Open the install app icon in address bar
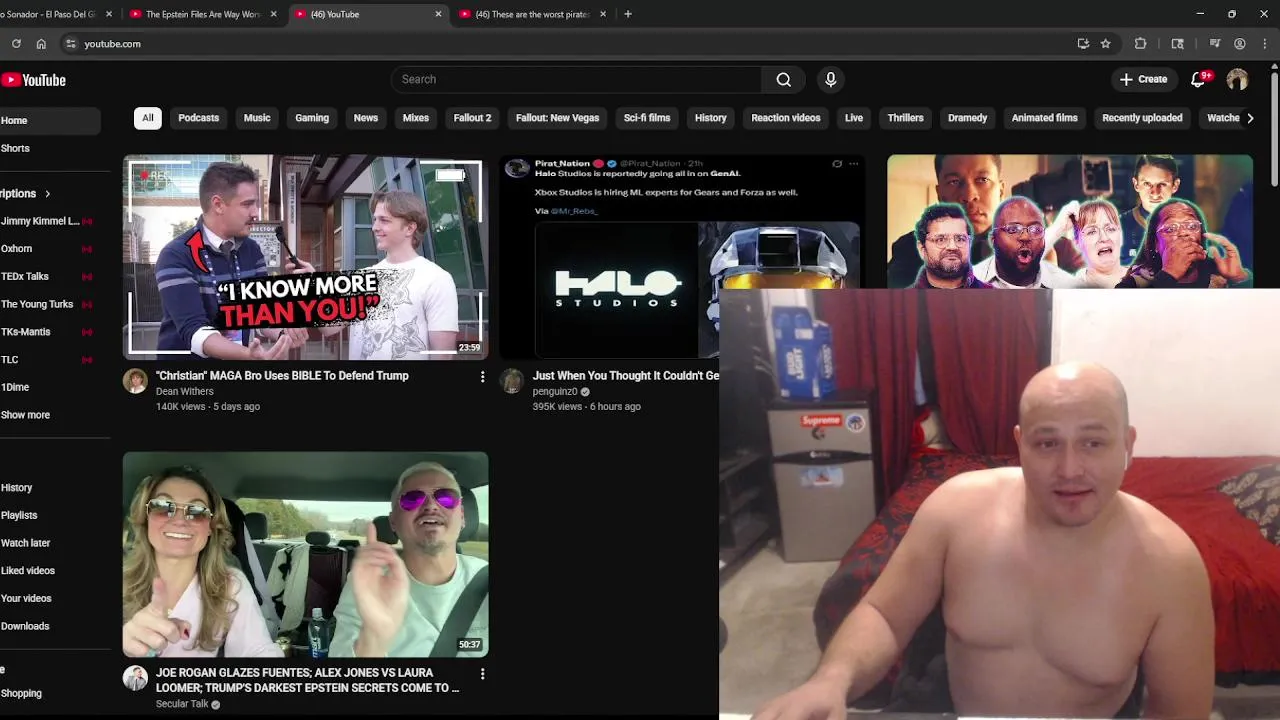 (1083, 44)
